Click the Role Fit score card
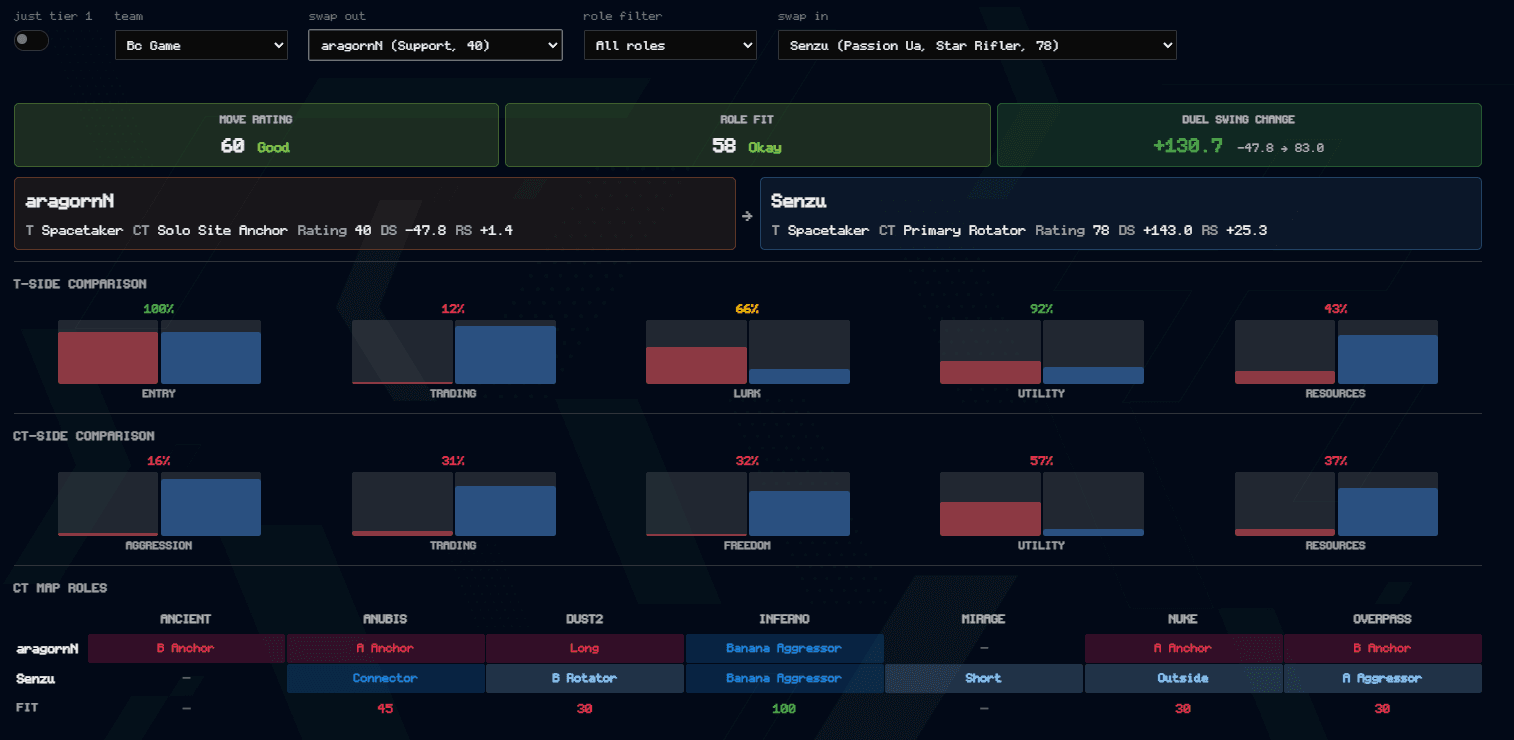Screen dimensions: 1514x740 748,135
